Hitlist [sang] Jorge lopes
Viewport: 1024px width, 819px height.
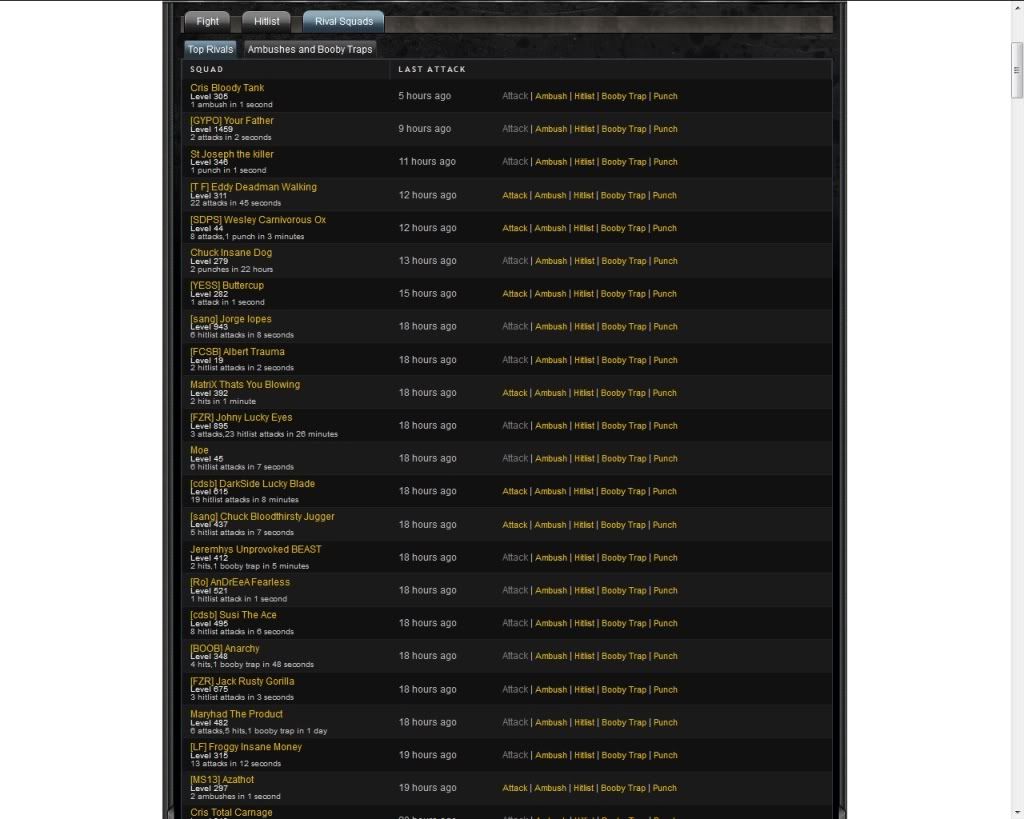(584, 327)
